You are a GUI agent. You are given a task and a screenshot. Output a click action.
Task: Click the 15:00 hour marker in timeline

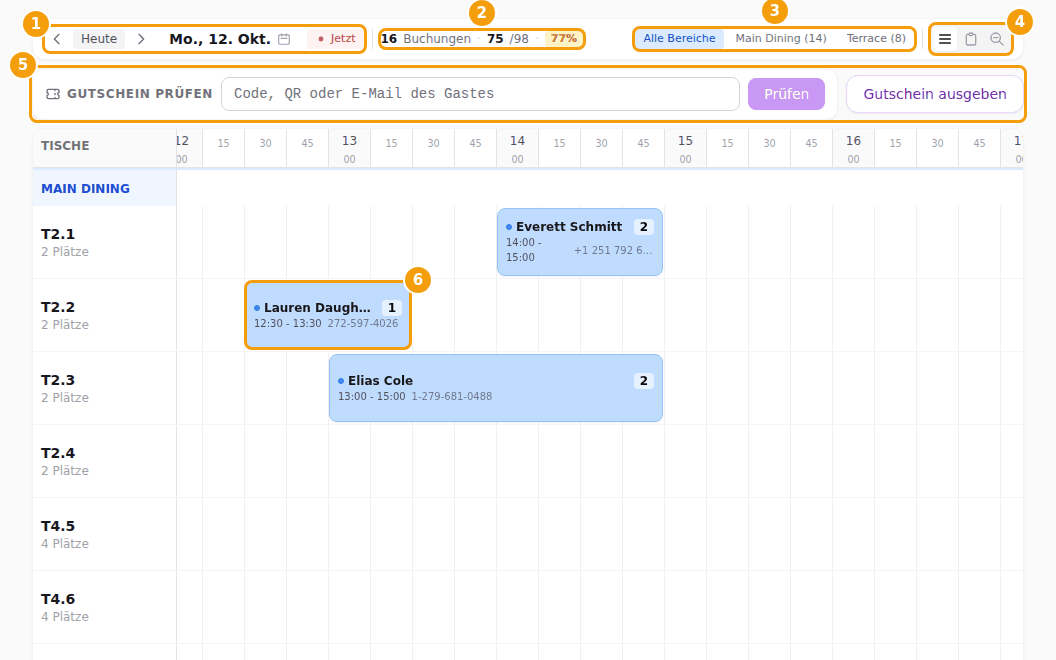(x=685, y=148)
